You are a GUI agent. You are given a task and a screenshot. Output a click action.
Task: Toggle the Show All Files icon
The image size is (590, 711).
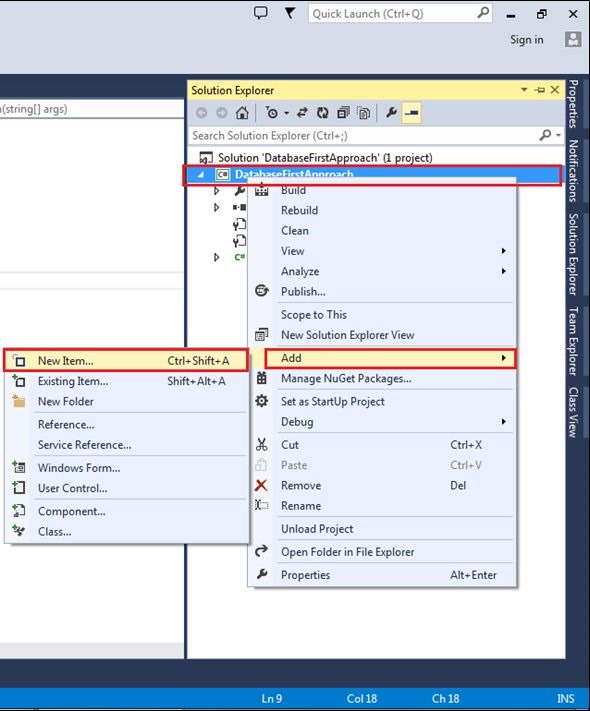(x=364, y=112)
